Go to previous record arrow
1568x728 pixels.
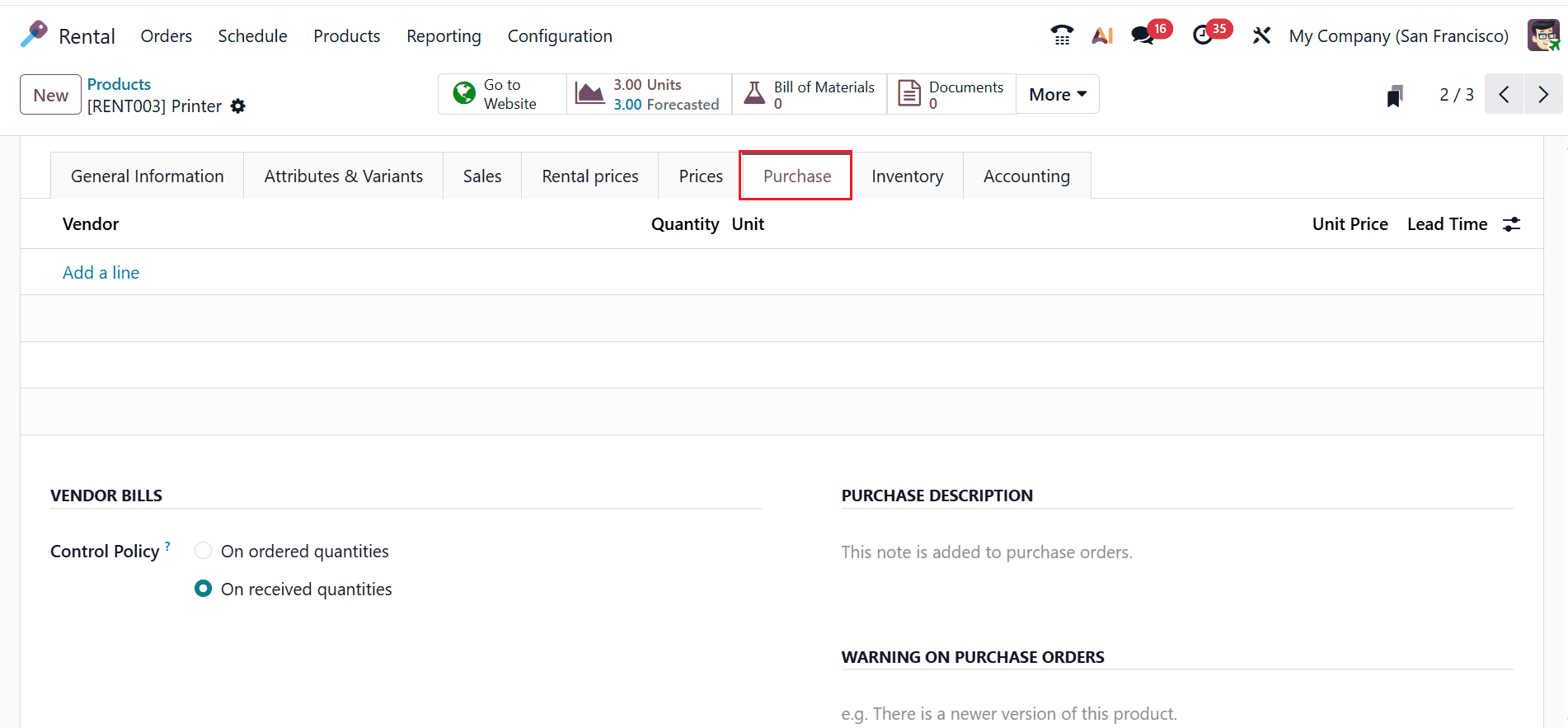coord(1505,94)
